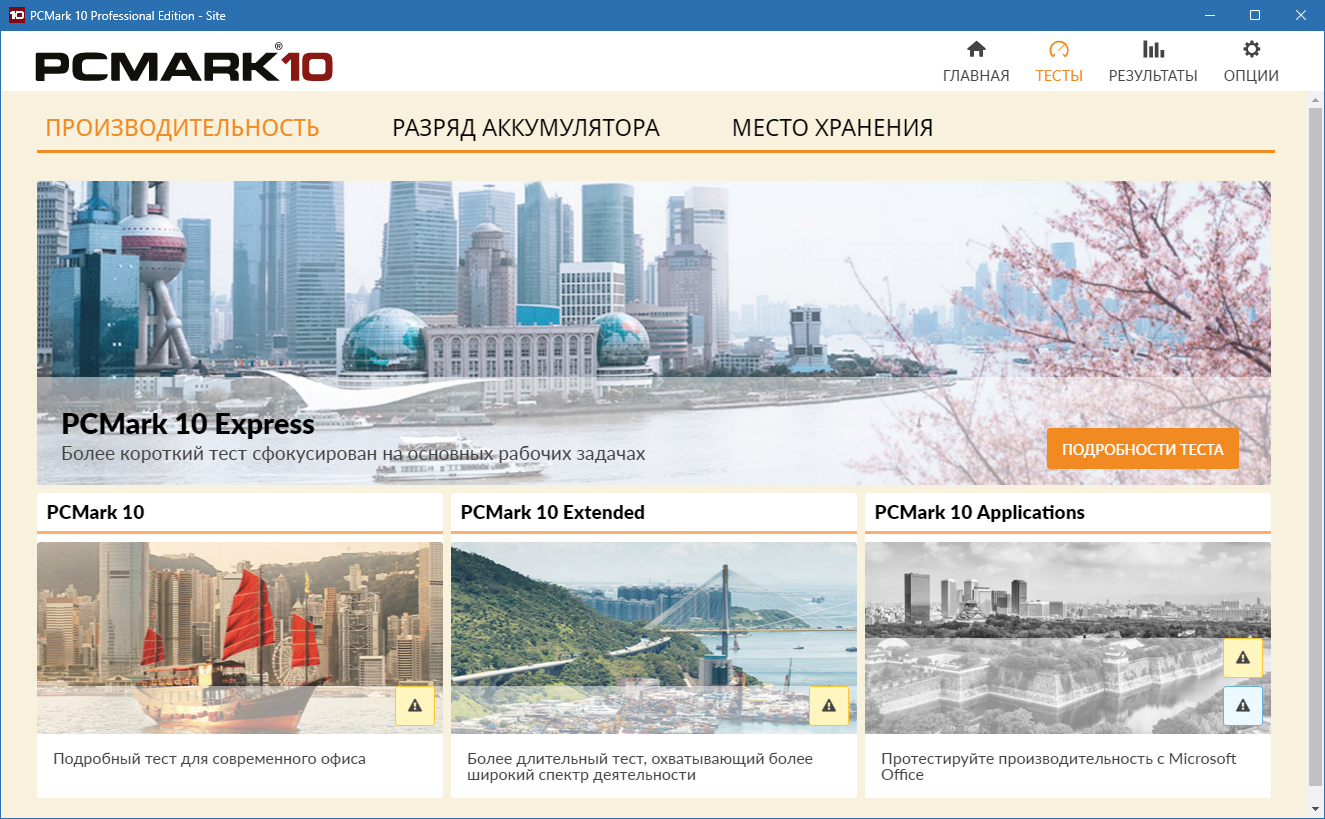
Task: Go to the Главная home icon
Action: (x=976, y=50)
